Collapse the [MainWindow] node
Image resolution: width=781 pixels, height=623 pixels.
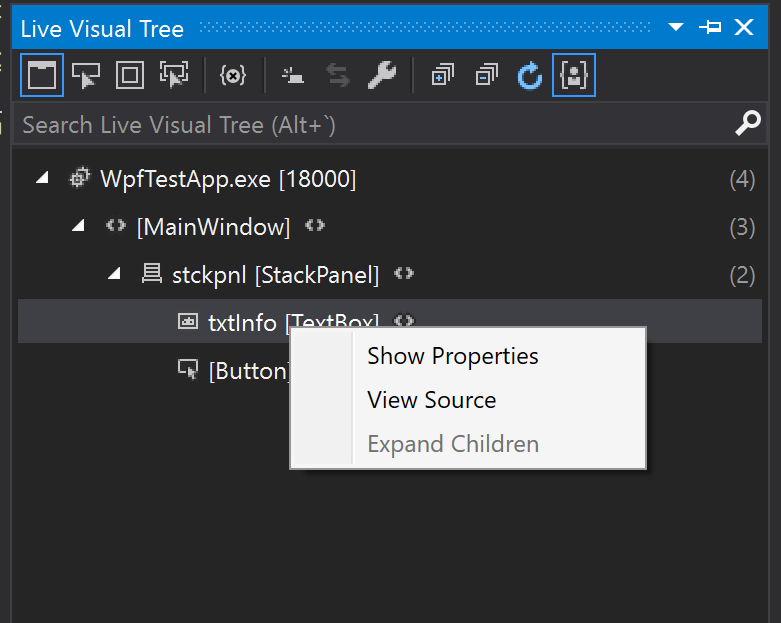point(78,226)
